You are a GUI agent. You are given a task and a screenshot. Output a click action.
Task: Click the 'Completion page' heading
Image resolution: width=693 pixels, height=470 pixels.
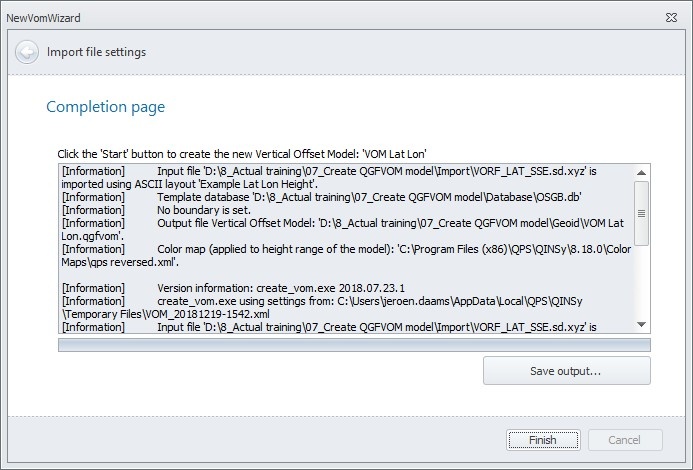point(106,107)
